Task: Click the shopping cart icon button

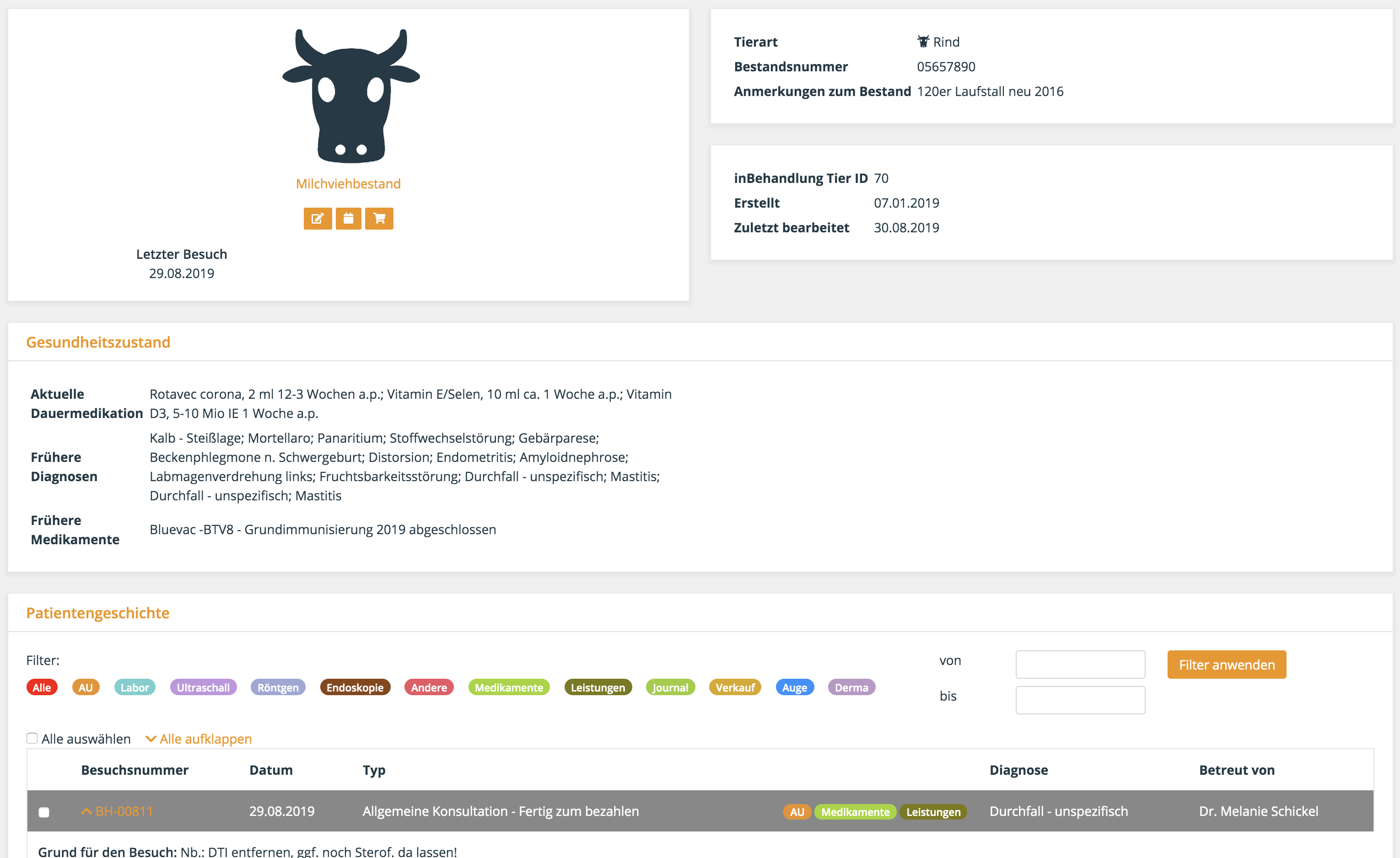Action: [x=379, y=219]
